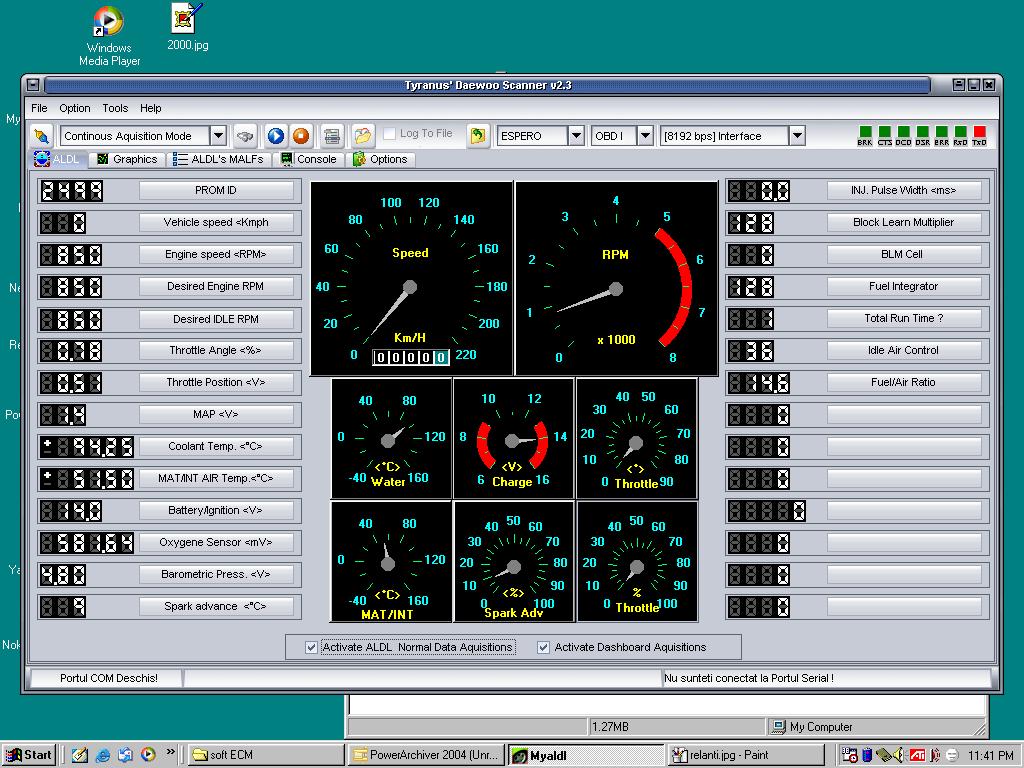Image resolution: width=1024 pixels, height=768 pixels.
Task: Click the open folder toolbar icon
Action: (362, 136)
